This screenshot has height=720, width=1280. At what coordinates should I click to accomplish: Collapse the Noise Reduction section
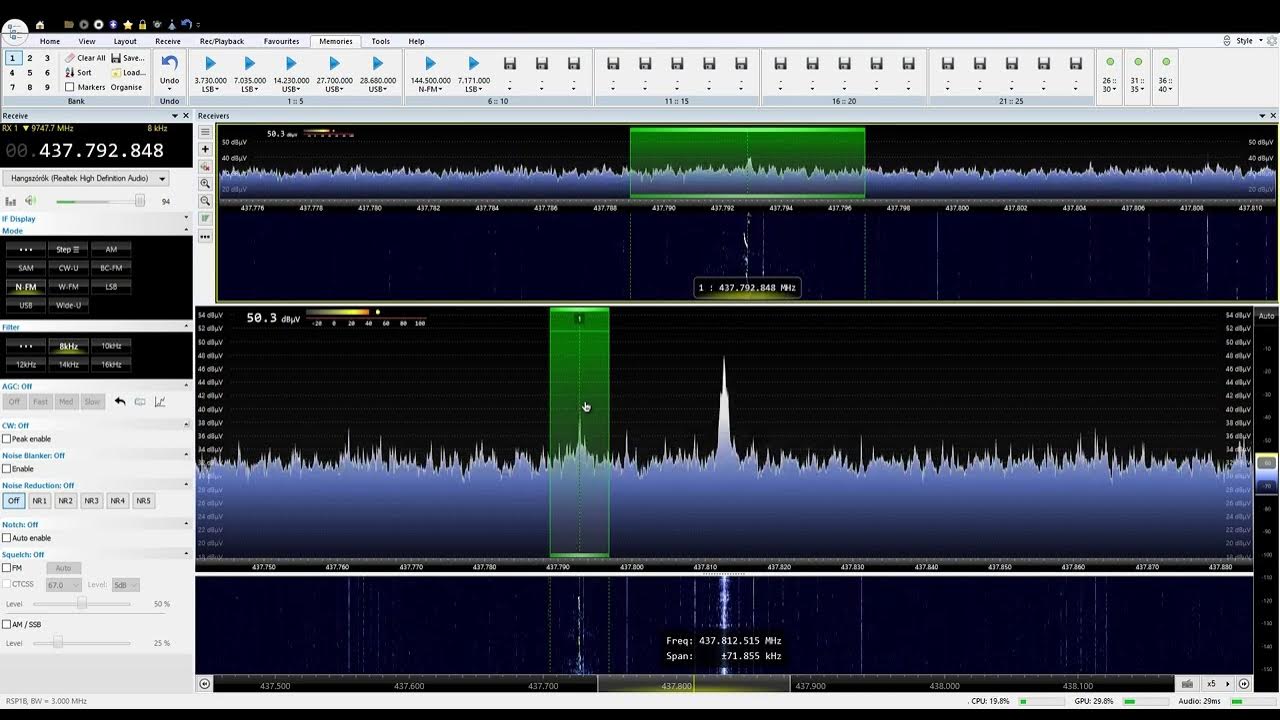click(x=186, y=485)
